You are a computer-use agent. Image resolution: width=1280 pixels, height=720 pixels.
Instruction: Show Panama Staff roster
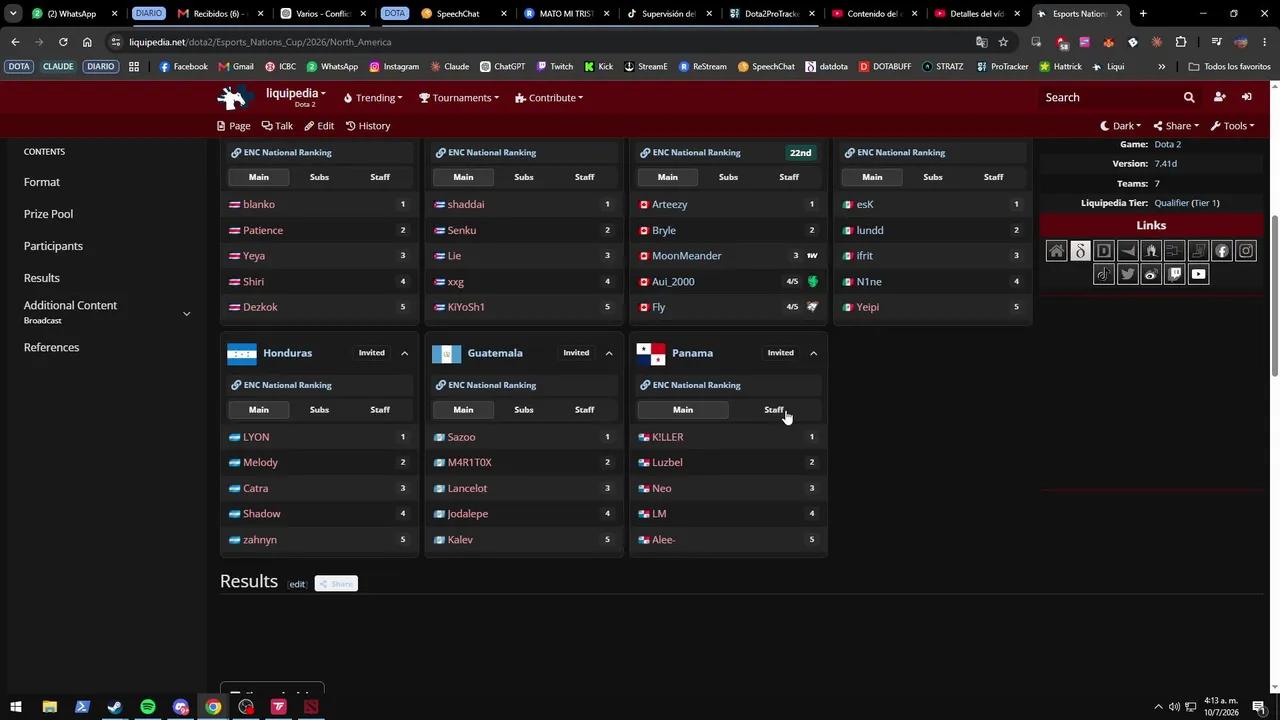point(774,410)
